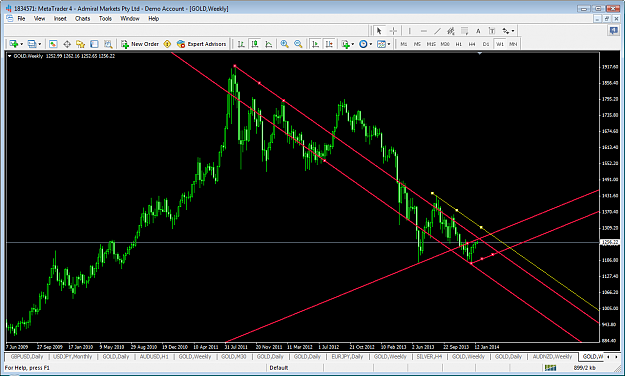Select the Crosshair tool
This screenshot has width=625, height=376.
[393, 31]
